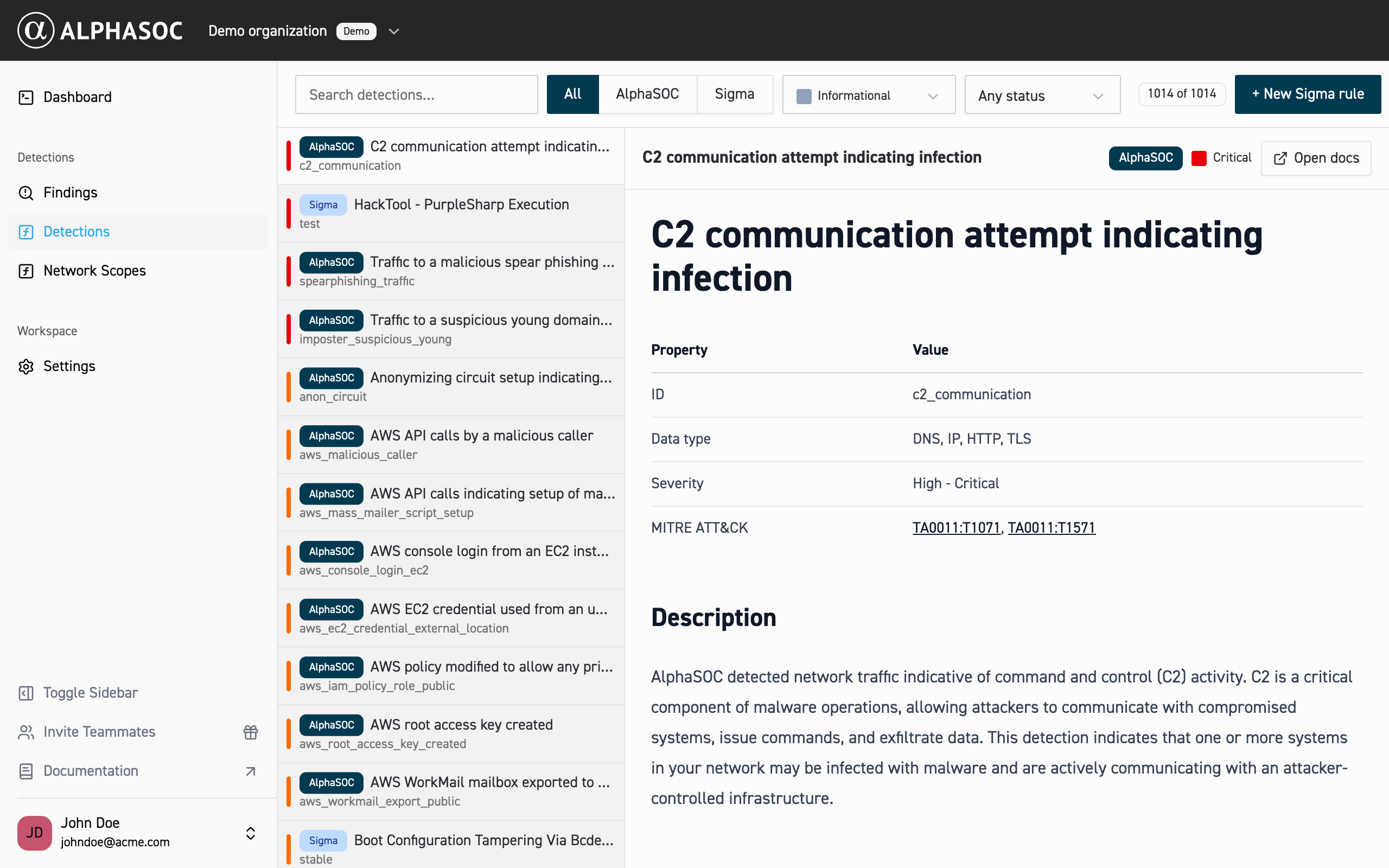
Task: Select Traffic to a malicious spear phishing row
Action: tap(450, 272)
